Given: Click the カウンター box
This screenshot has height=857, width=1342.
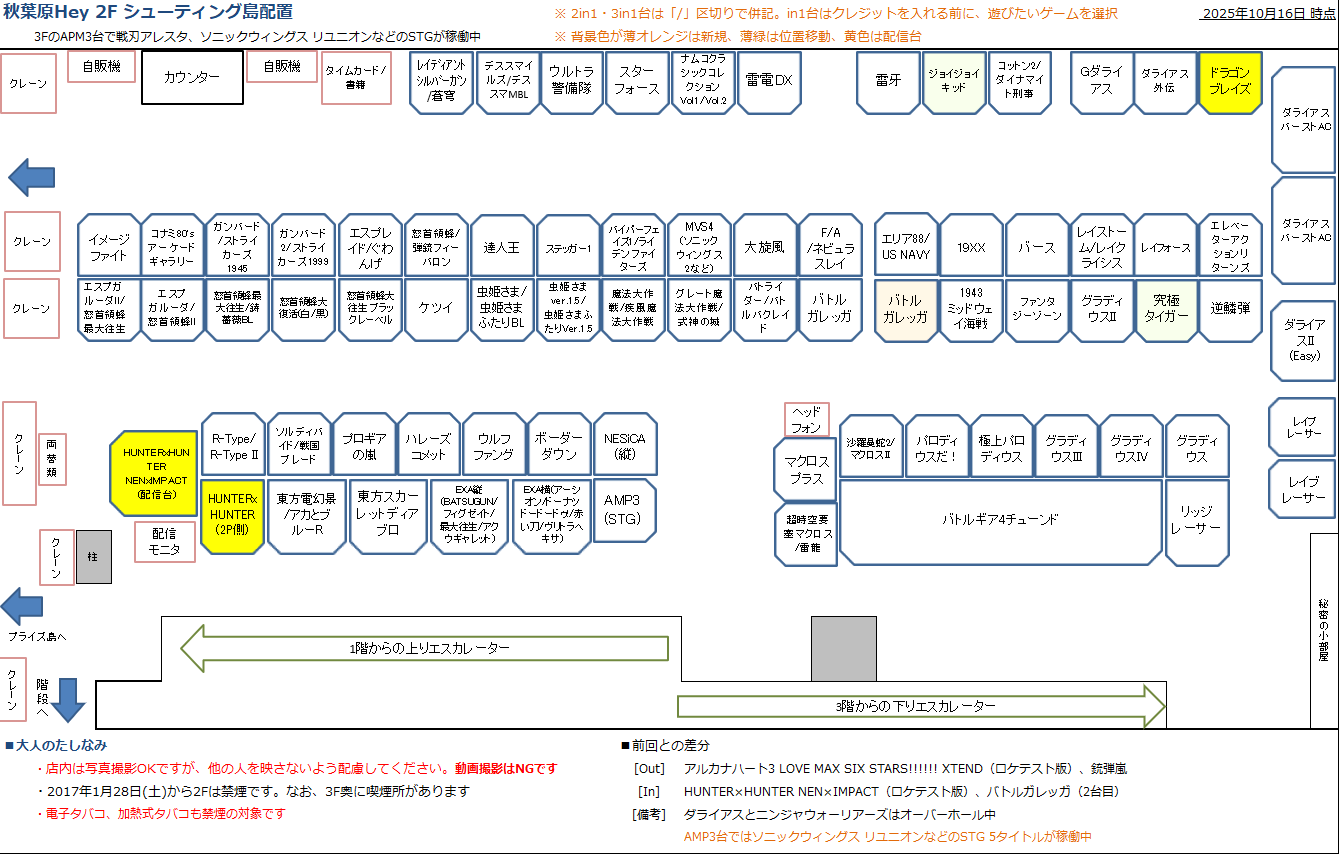Looking at the screenshot, I should pyautogui.click(x=192, y=78).
